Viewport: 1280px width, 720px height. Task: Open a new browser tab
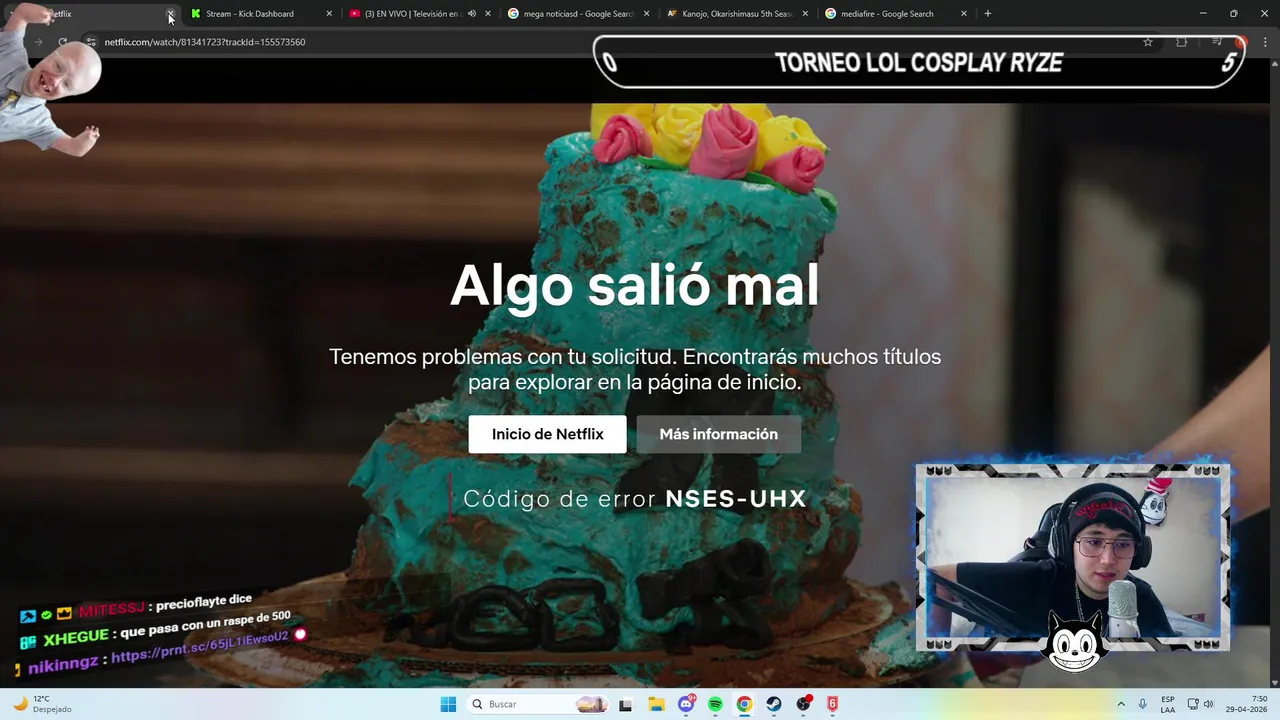point(988,14)
